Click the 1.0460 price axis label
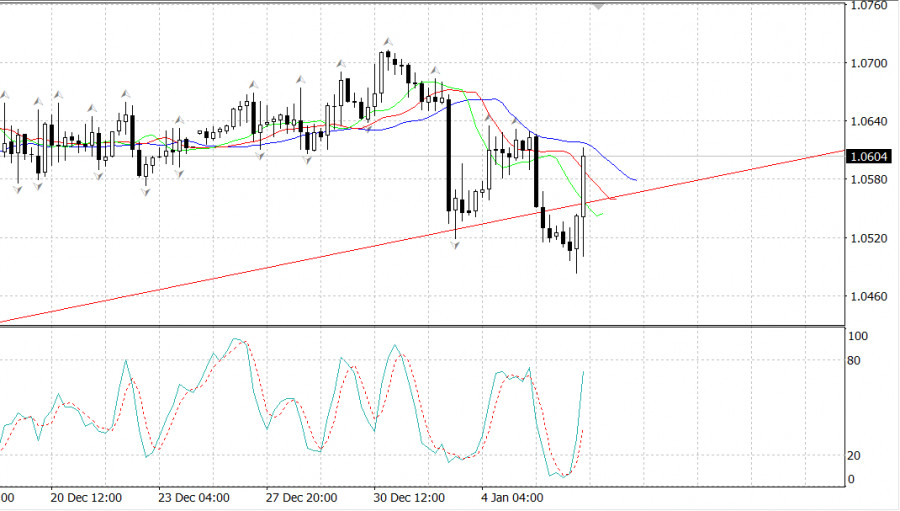The height and width of the screenshot is (511, 900). pos(866,297)
